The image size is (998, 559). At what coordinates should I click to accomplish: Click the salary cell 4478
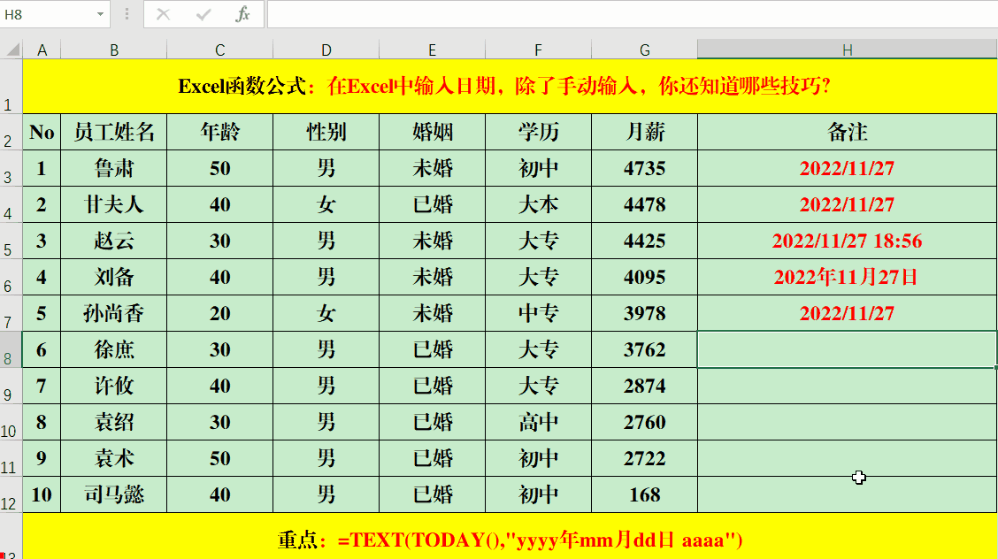(645, 204)
